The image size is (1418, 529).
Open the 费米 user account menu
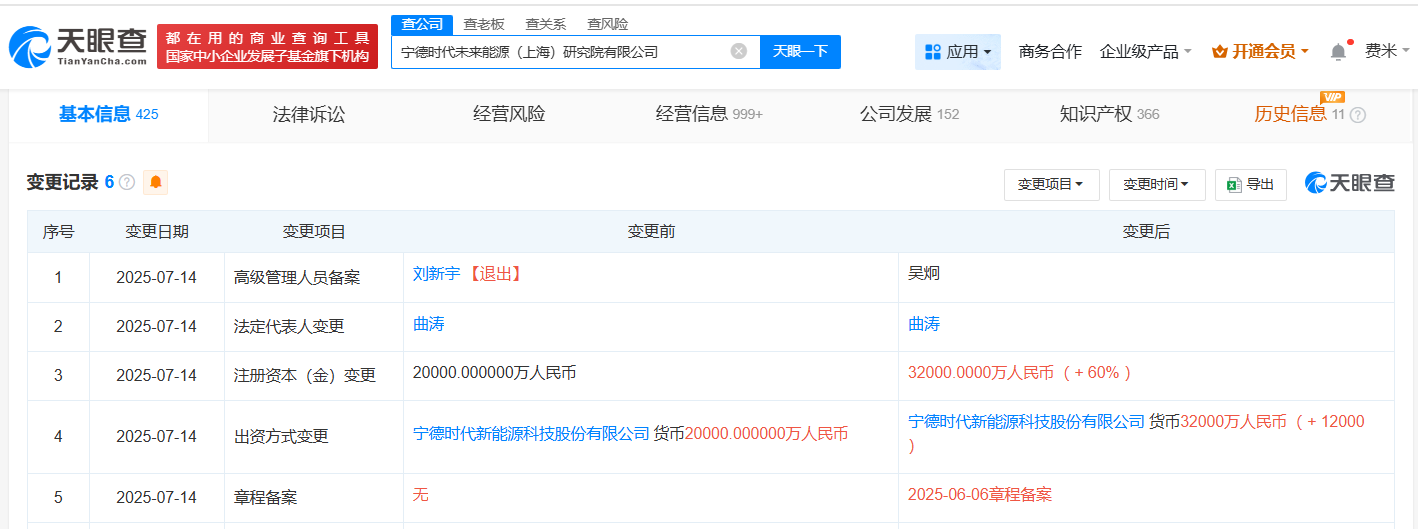click(1388, 51)
